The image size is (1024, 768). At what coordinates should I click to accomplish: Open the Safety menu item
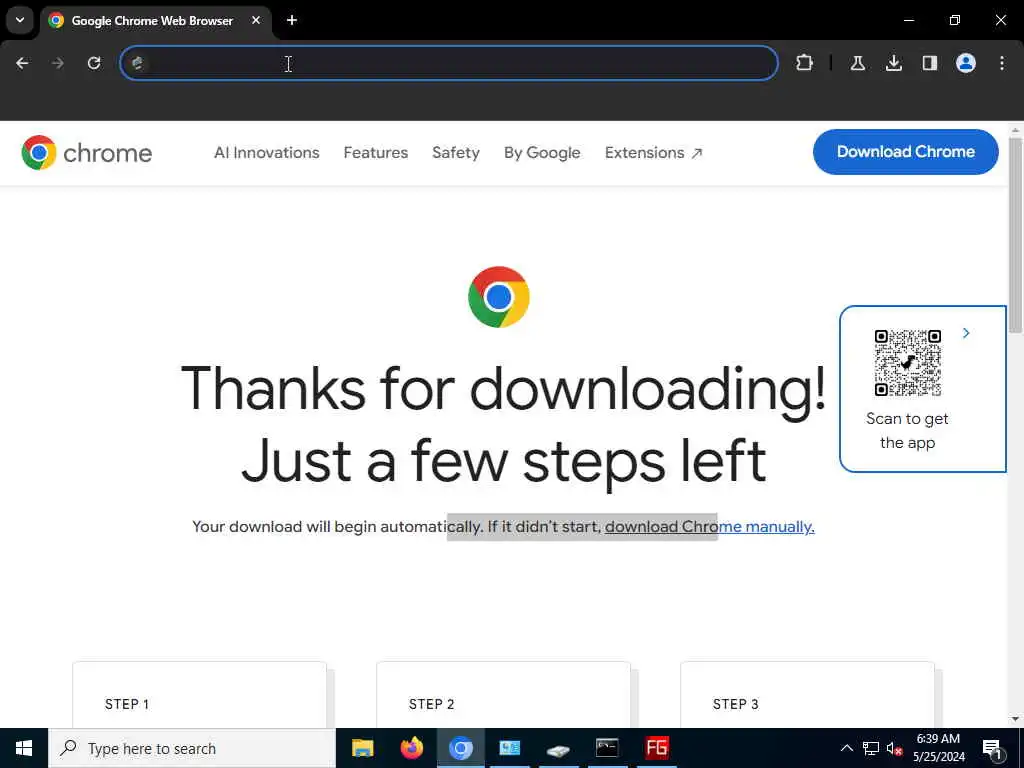tap(456, 153)
